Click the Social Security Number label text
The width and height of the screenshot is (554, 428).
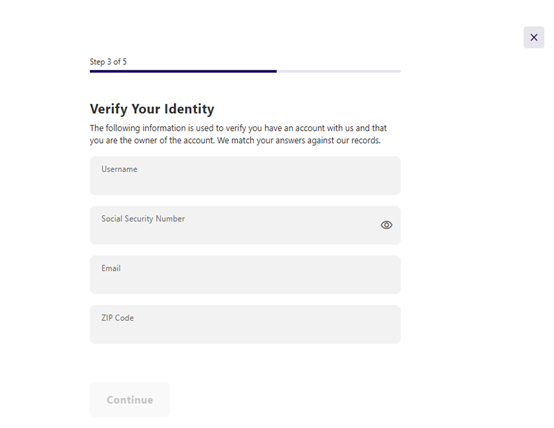pos(143,219)
